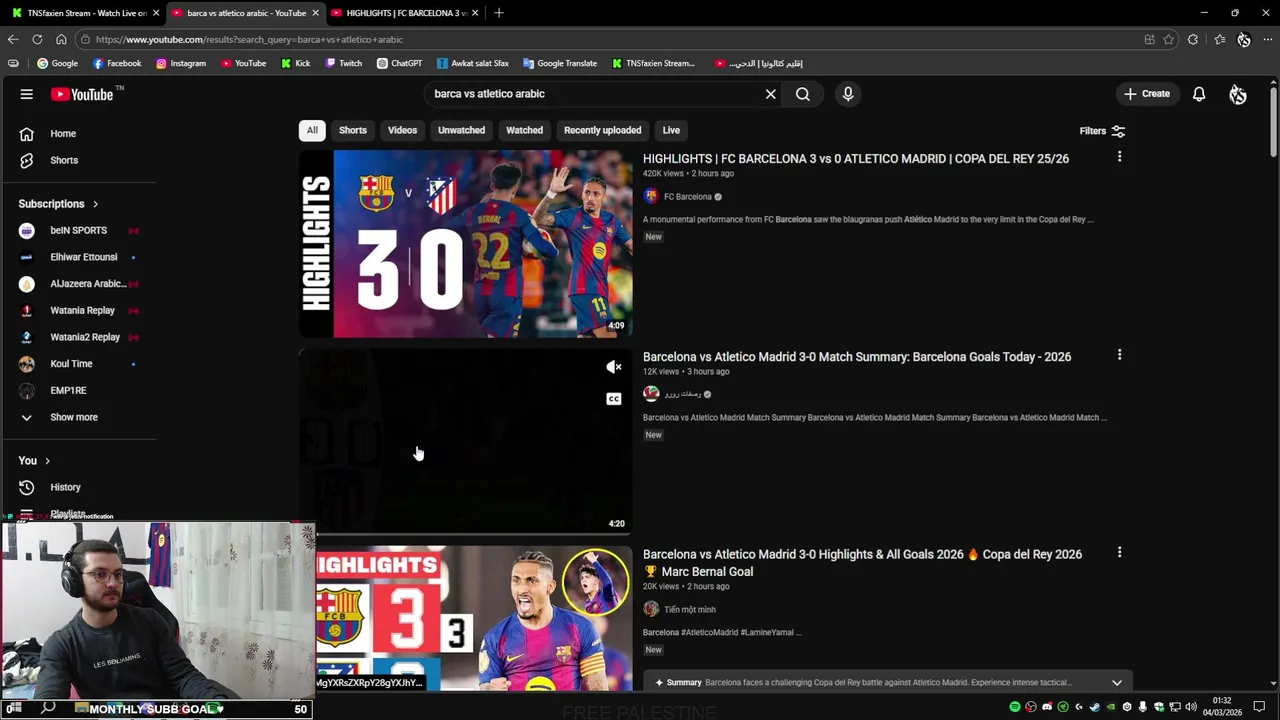Open YouTube notifications bell
The image size is (1280, 720).
[1199, 94]
